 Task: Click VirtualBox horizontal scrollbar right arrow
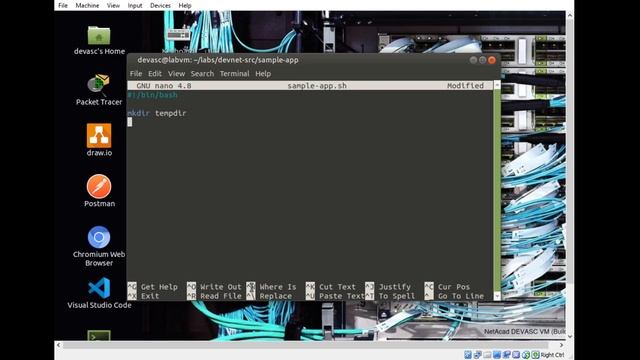click(562, 345)
